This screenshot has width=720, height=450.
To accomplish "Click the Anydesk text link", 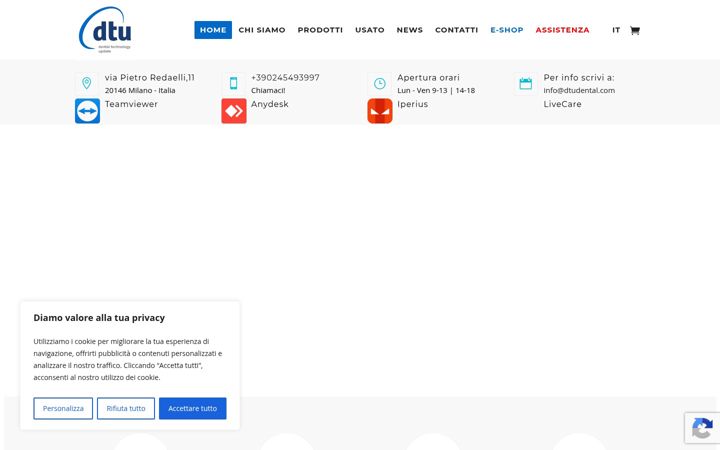I will pos(270,104).
